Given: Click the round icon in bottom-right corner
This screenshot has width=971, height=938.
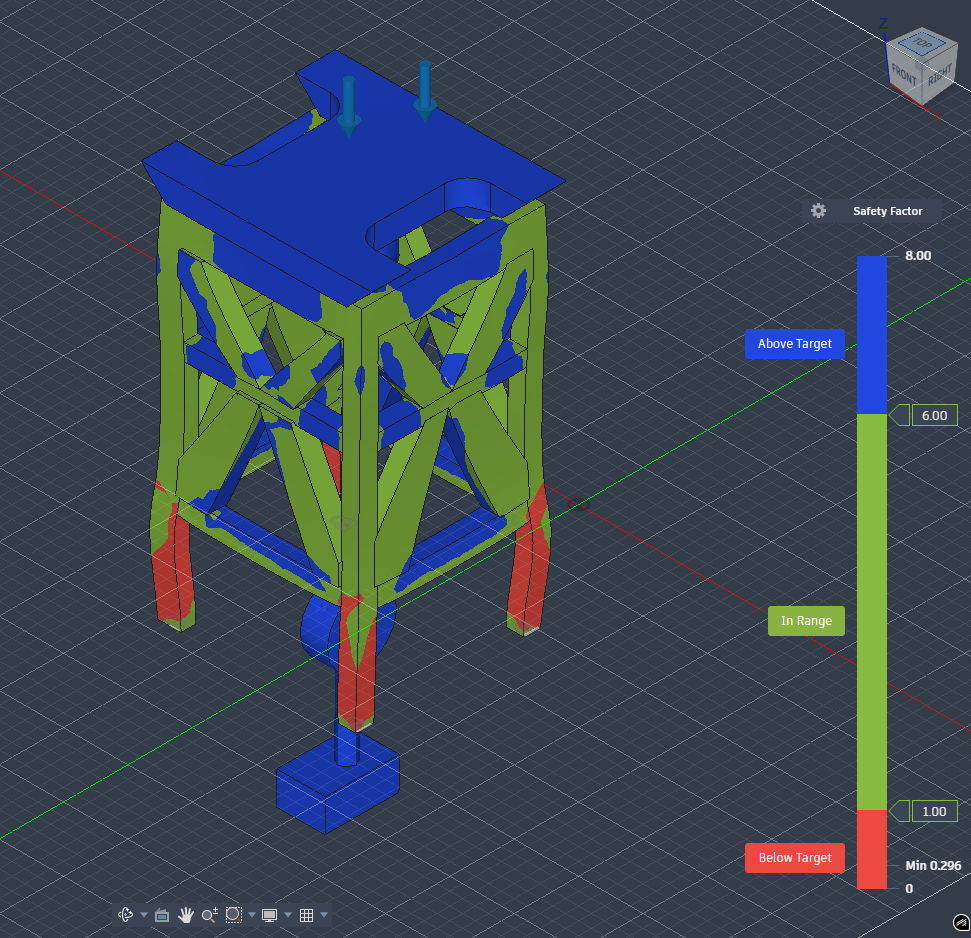Looking at the screenshot, I should click(x=961, y=923).
